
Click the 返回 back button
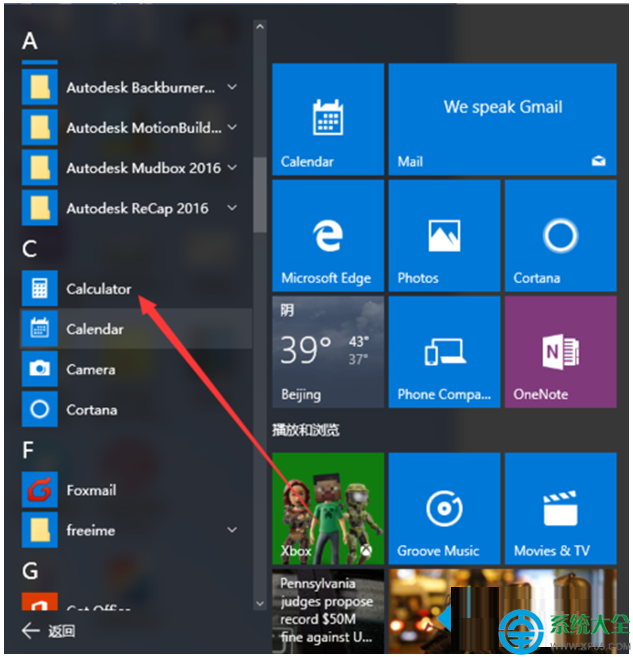[48, 631]
